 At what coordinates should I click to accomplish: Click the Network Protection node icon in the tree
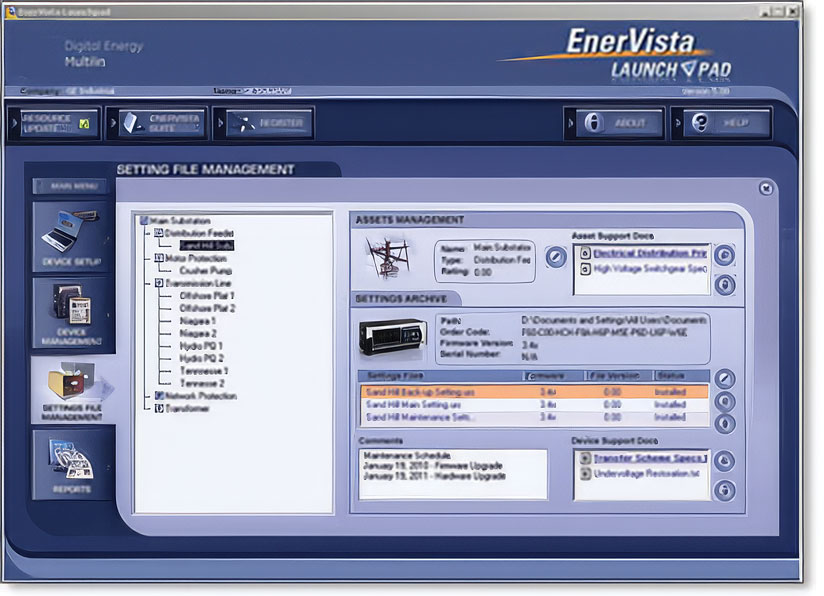[159, 395]
